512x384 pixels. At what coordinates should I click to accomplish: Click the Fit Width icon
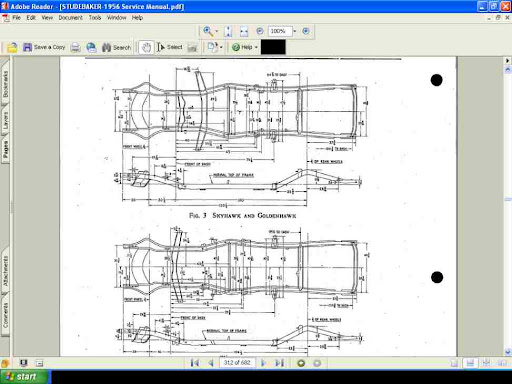click(x=244, y=31)
